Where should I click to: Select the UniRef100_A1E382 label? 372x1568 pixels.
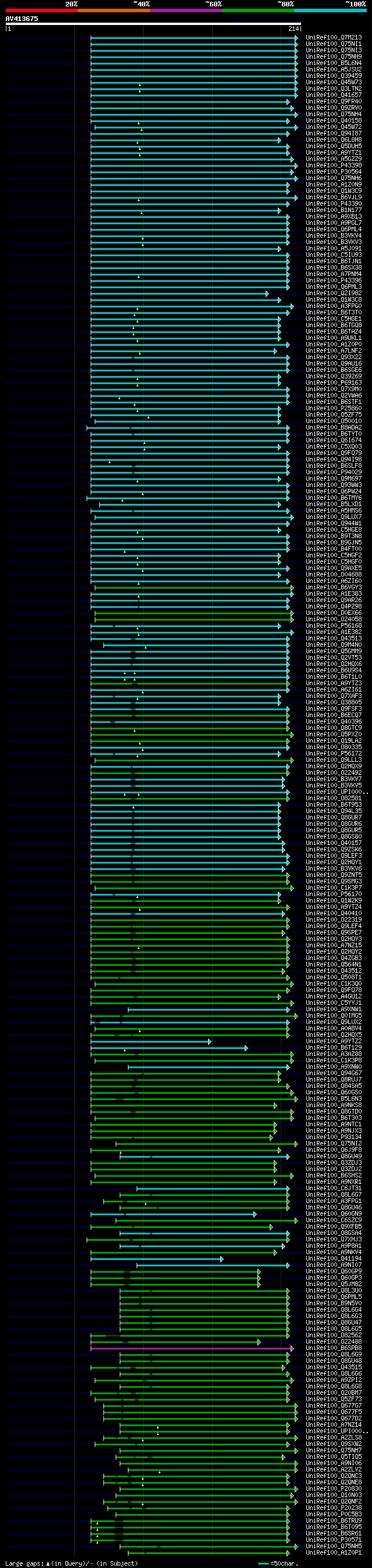(334, 632)
